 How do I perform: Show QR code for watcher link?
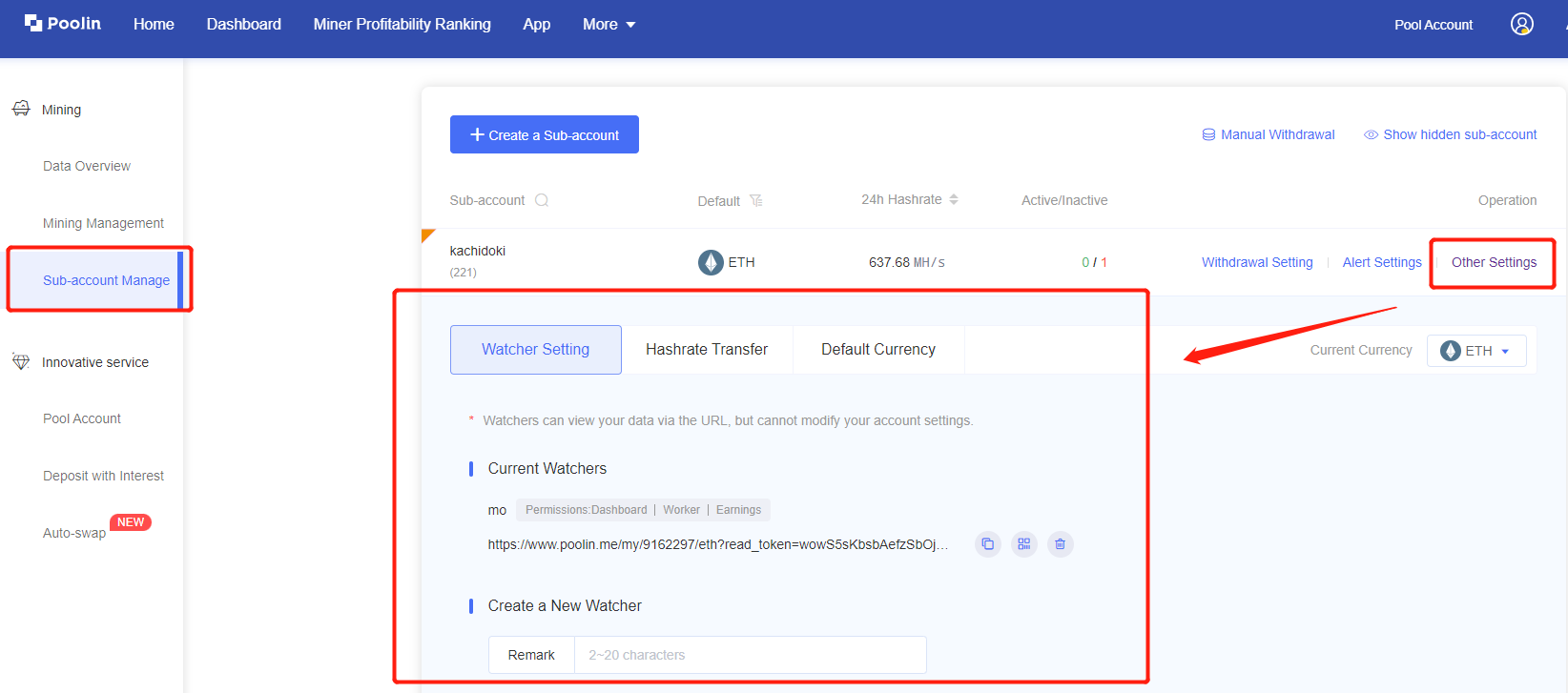[x=1024, y=544]
